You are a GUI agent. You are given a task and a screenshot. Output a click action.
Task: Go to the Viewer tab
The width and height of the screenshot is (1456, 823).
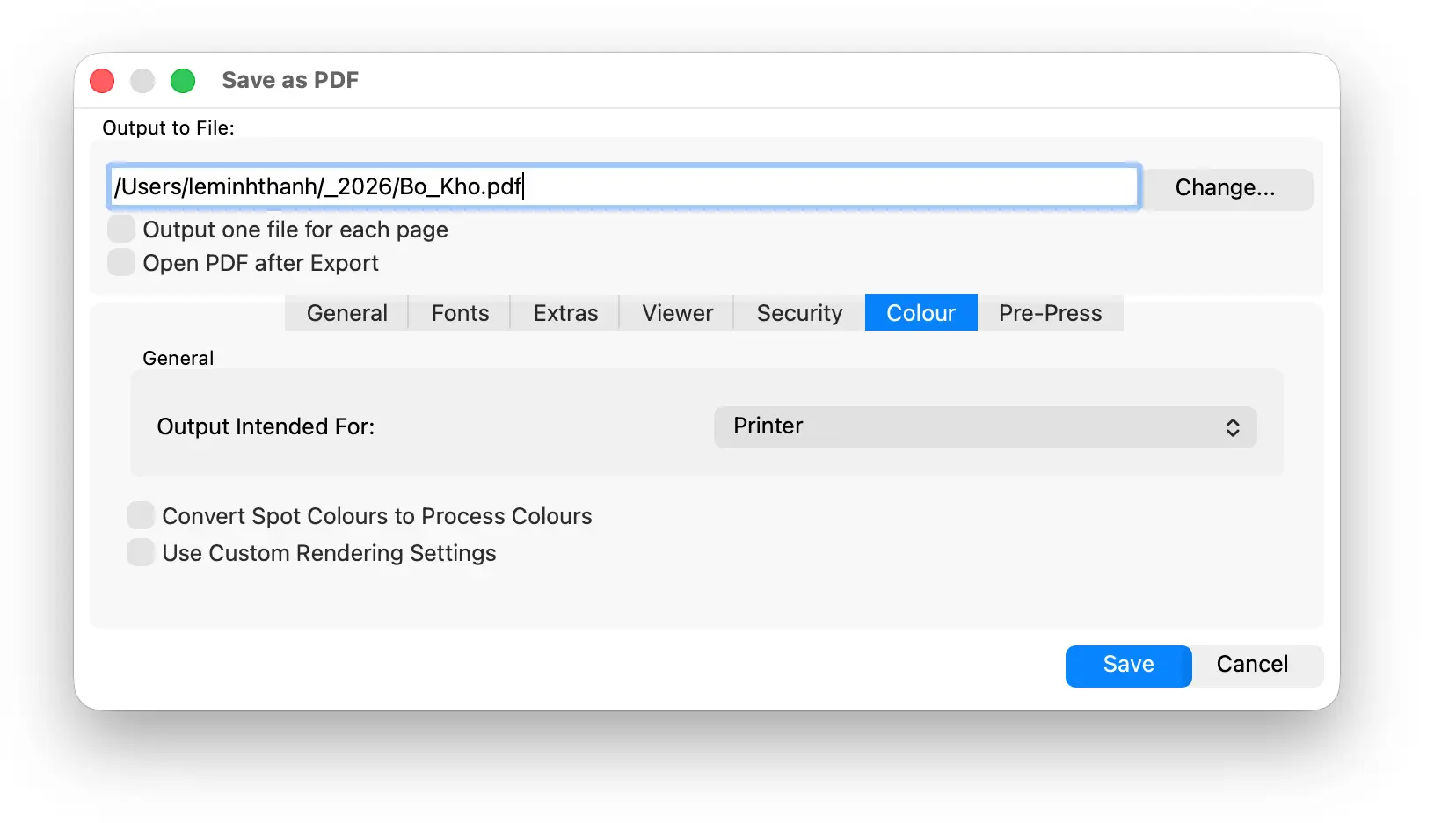[x=677, y=313]
